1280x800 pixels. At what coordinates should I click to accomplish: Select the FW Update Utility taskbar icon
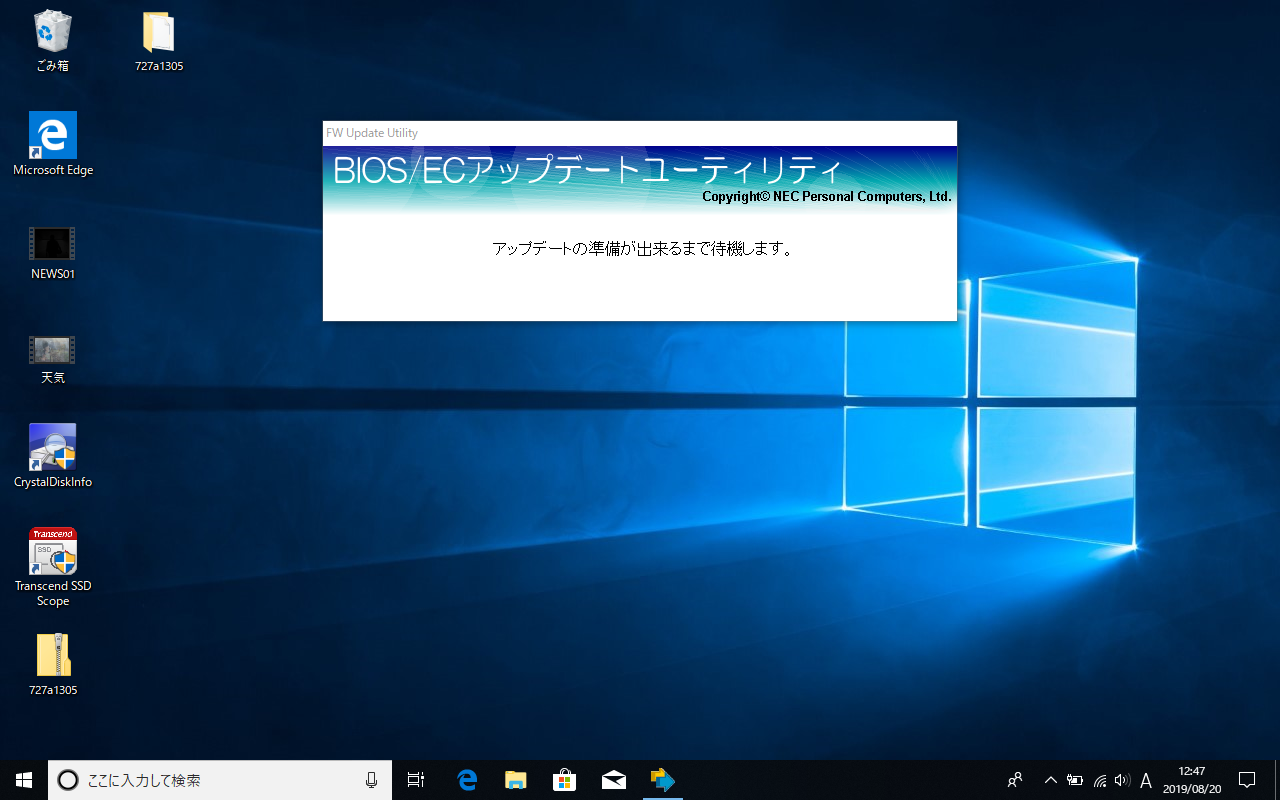pyautogui.click(x=662, y=780)
